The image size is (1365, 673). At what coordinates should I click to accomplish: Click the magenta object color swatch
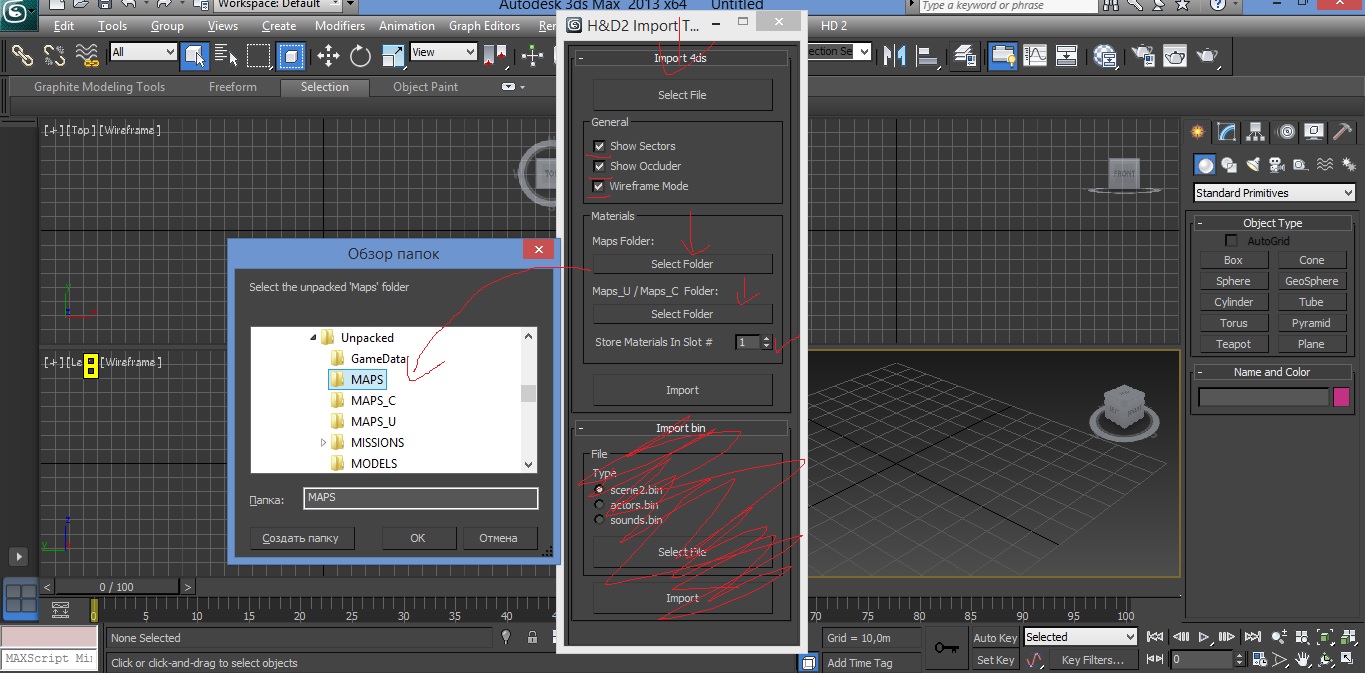pos(1341,397)
